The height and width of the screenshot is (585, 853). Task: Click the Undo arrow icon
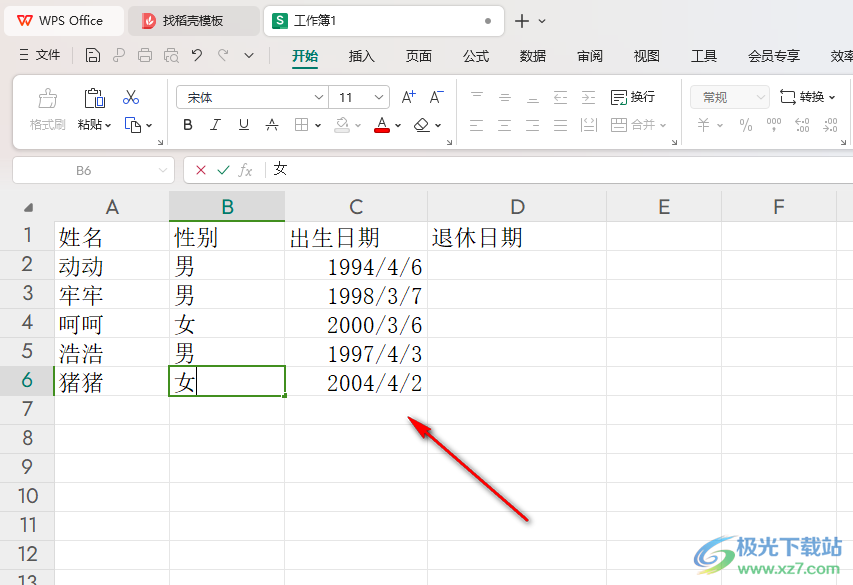(197, 55)
